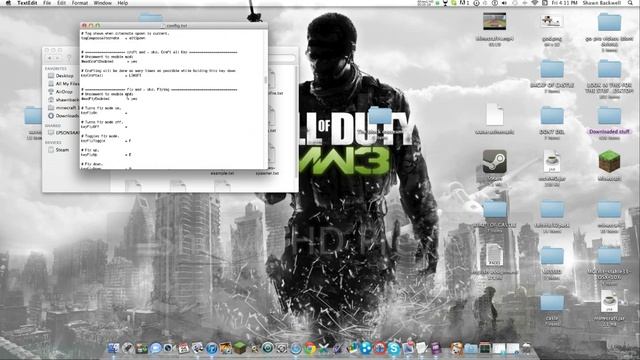This screenshot has height=360, width=640.
Task: Close the config.txt TextEdit window
Action: pos(84,25)
